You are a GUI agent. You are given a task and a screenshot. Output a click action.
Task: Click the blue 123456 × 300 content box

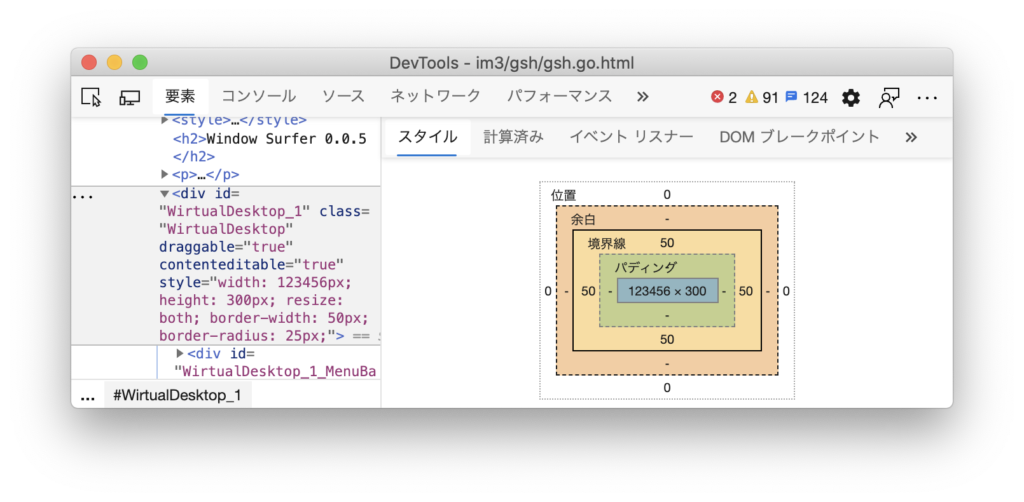tap(667, 291)
